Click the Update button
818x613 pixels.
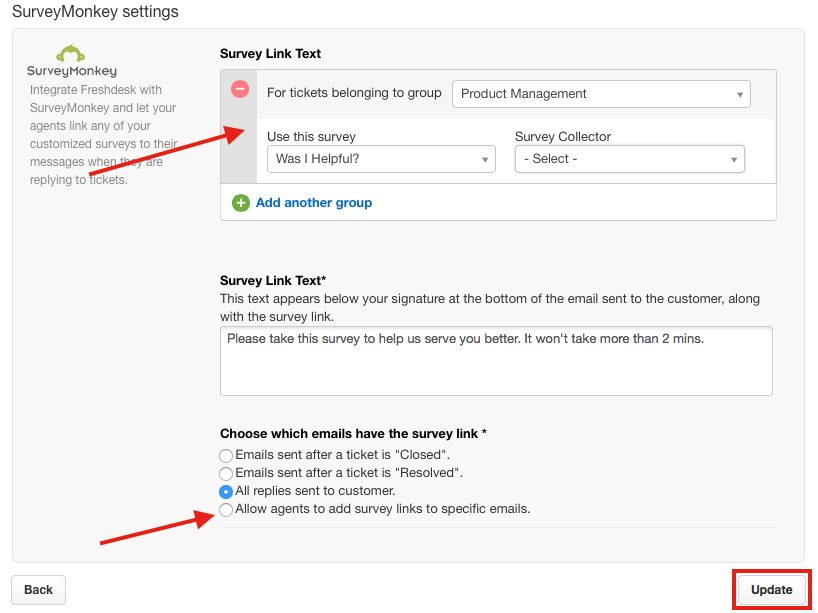(771, 590)
